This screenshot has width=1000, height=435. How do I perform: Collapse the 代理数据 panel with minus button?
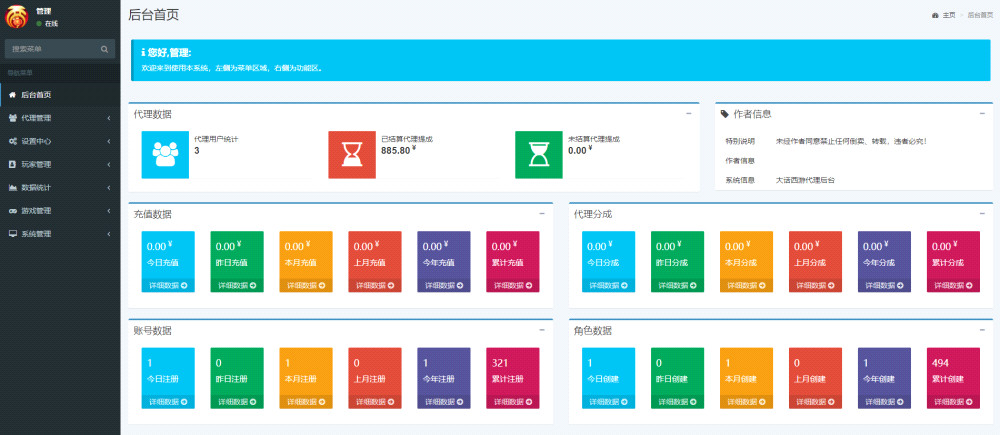tap(689, 113)
